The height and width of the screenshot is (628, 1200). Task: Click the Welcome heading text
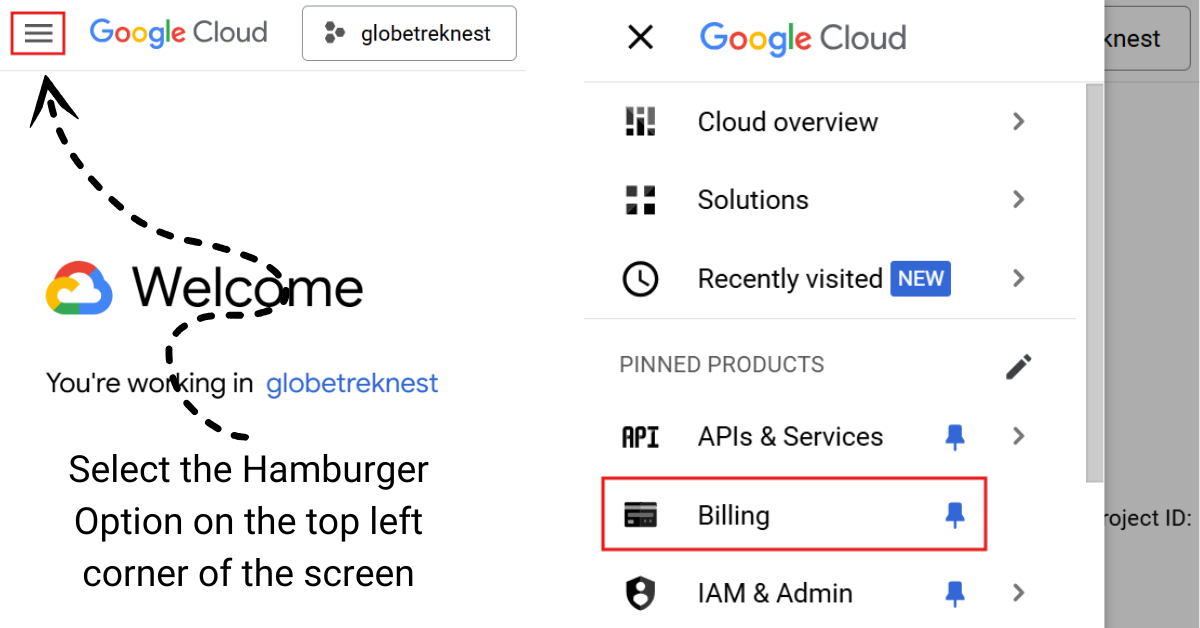248,288
